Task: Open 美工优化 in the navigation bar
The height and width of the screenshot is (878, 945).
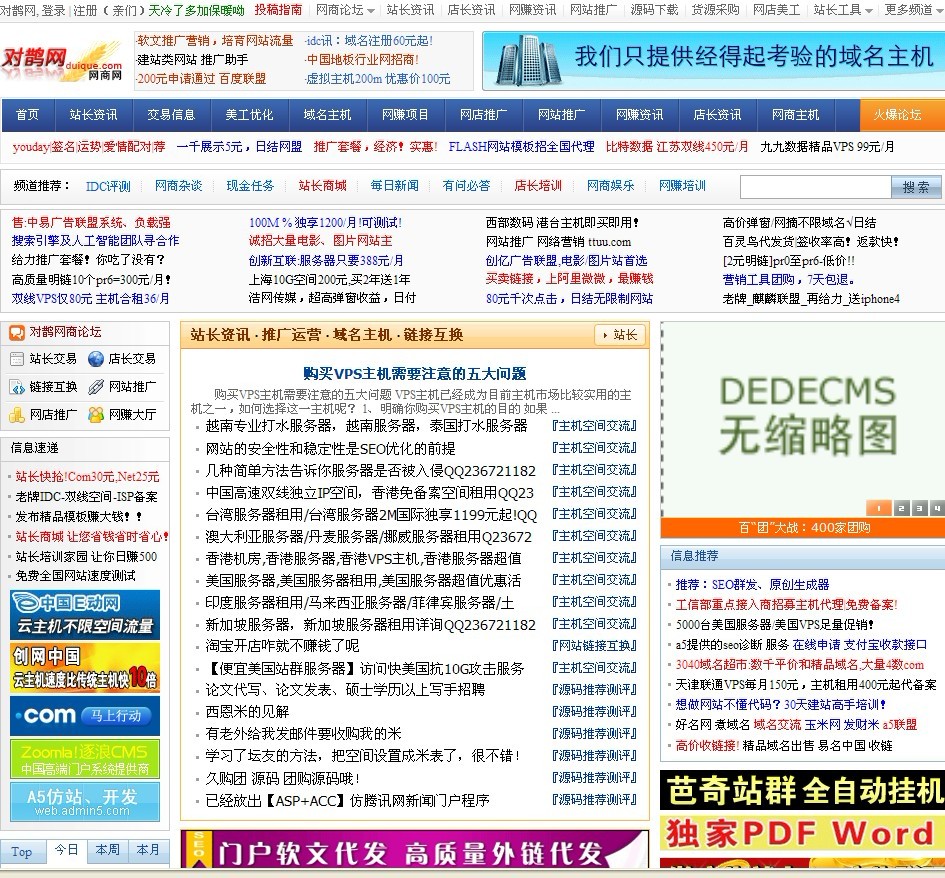Action: (x=250, y=115)
